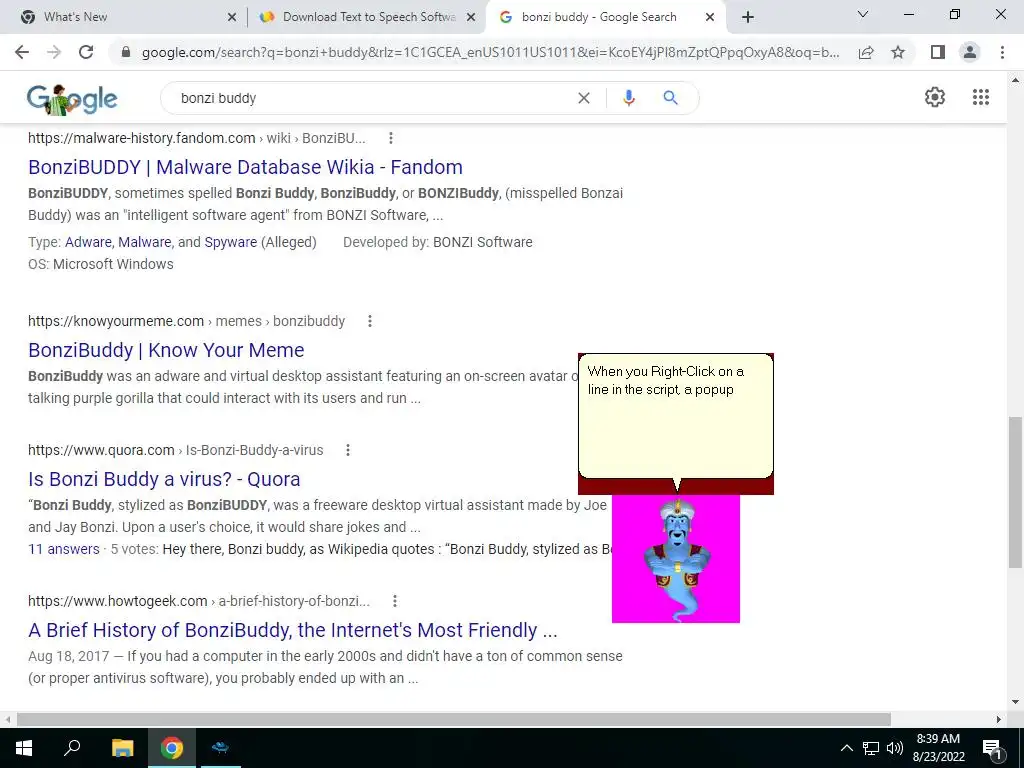The width and height of the screenshot is (1024, 768).
Task: Go to the Google doodle logo homepage
Action: tap(72, 99)
